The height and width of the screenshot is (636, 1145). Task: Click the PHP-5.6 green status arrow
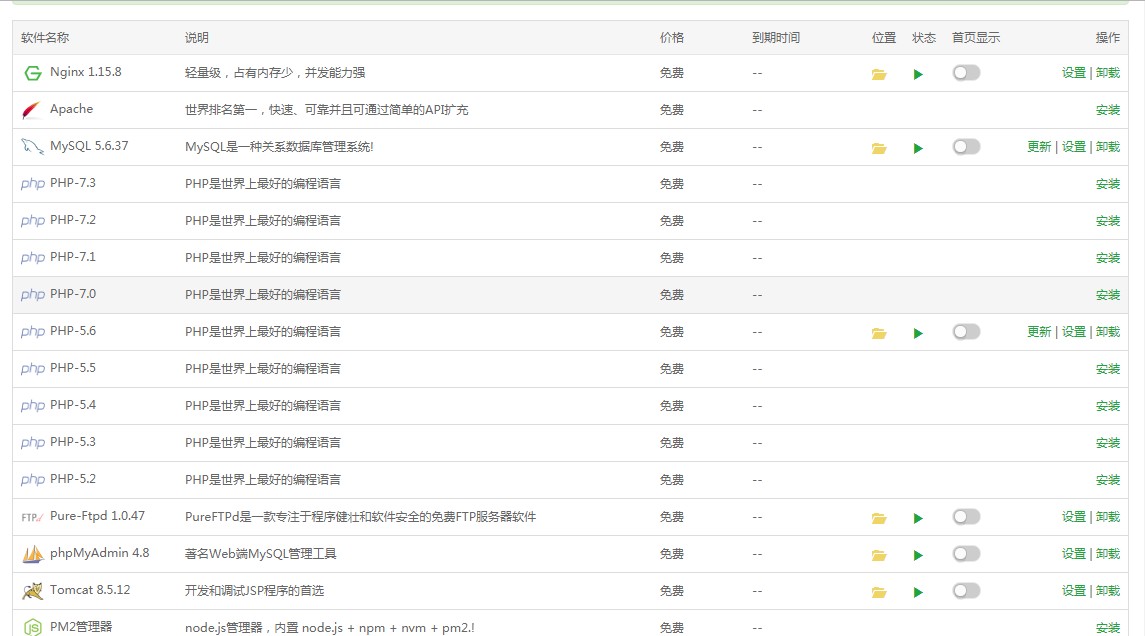click(918, 333)
